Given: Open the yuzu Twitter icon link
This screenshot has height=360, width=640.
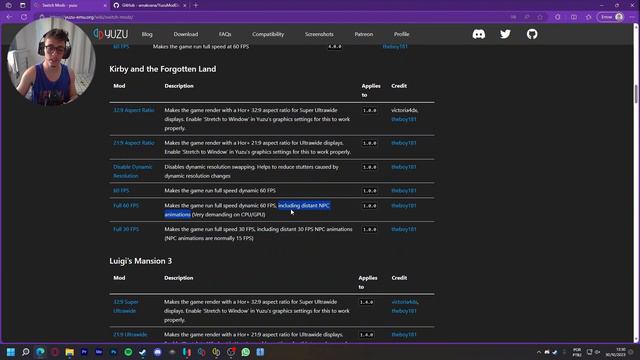Looking at the screenshot, I should 505,34.
